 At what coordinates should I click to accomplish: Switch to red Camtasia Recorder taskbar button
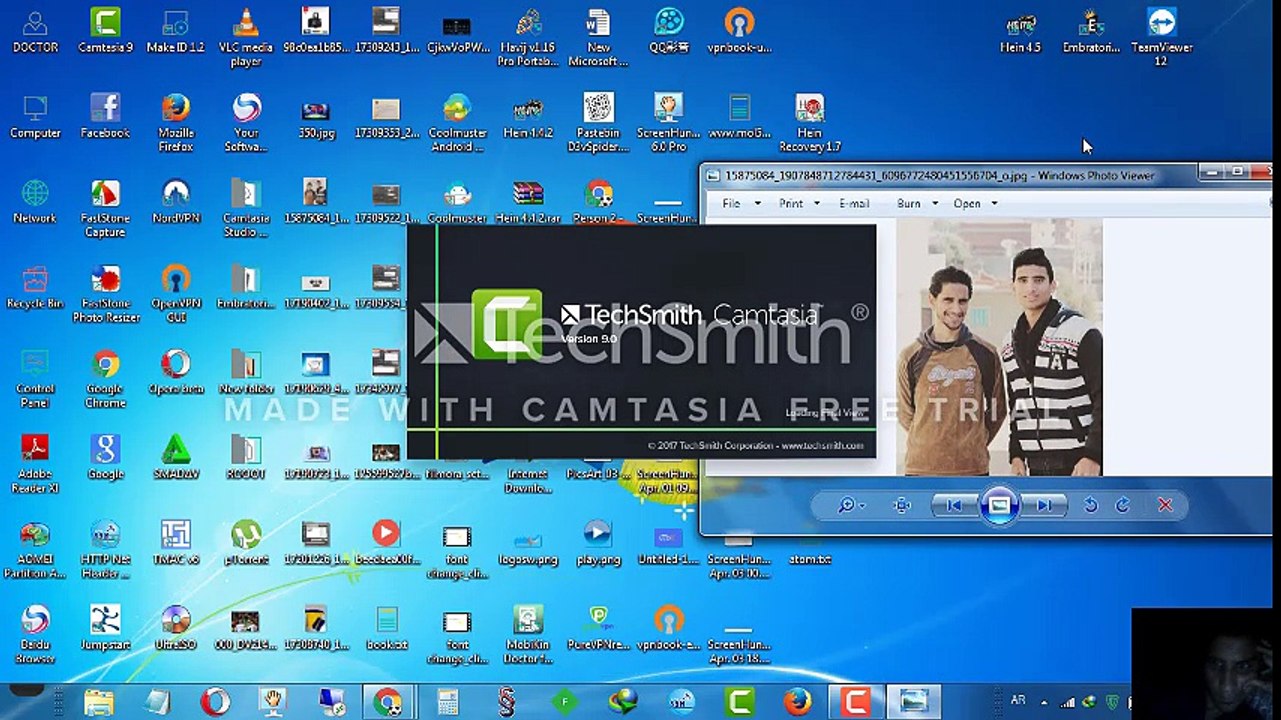[x=855, y=702]
